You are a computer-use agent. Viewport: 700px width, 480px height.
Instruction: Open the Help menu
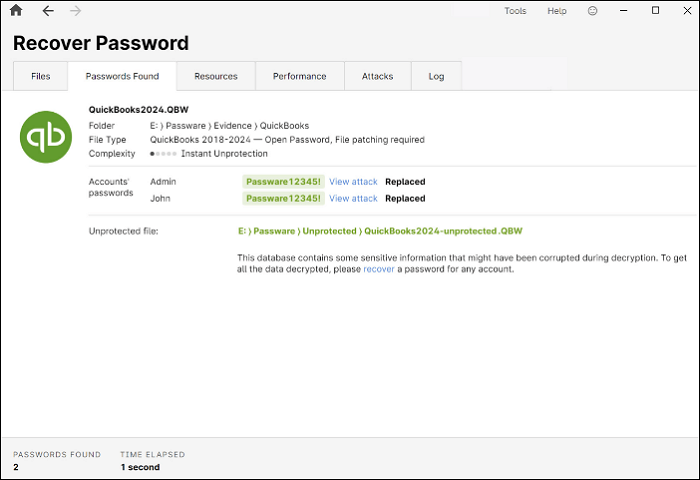coord(557,11)
